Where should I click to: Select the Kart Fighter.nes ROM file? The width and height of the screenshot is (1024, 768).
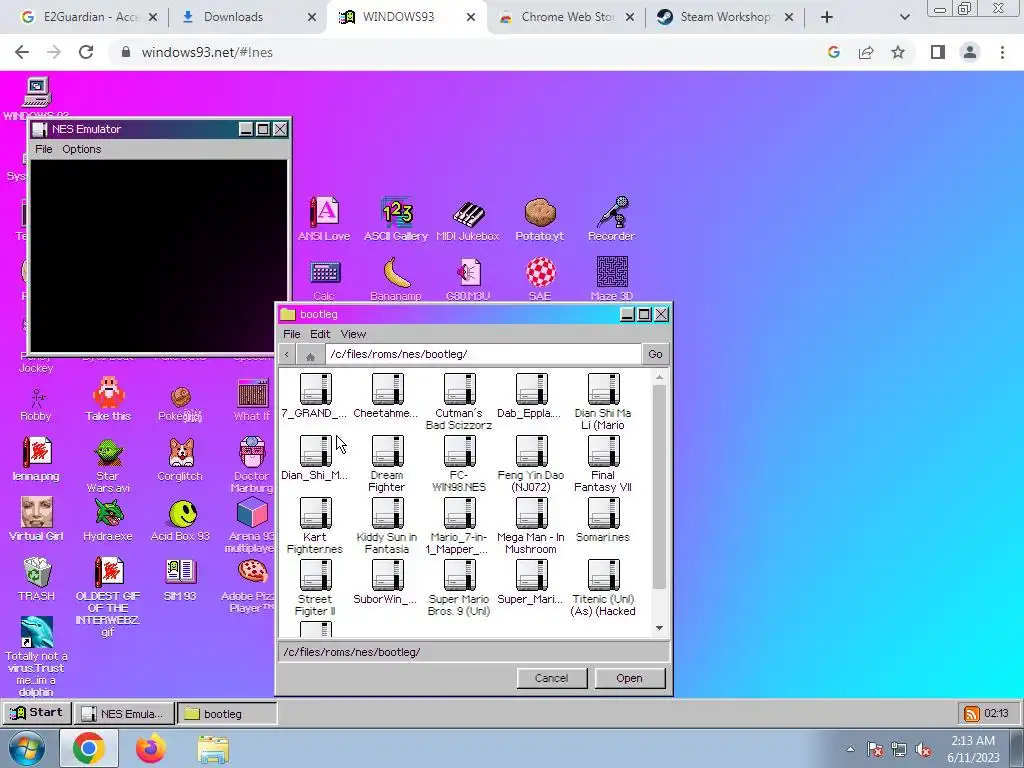[x=315, y=526]
